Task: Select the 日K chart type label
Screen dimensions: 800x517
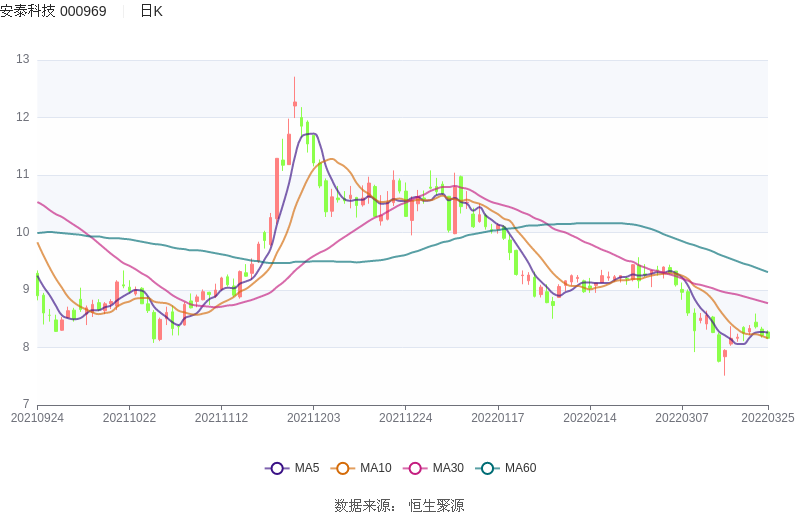Action: point(151,11)
